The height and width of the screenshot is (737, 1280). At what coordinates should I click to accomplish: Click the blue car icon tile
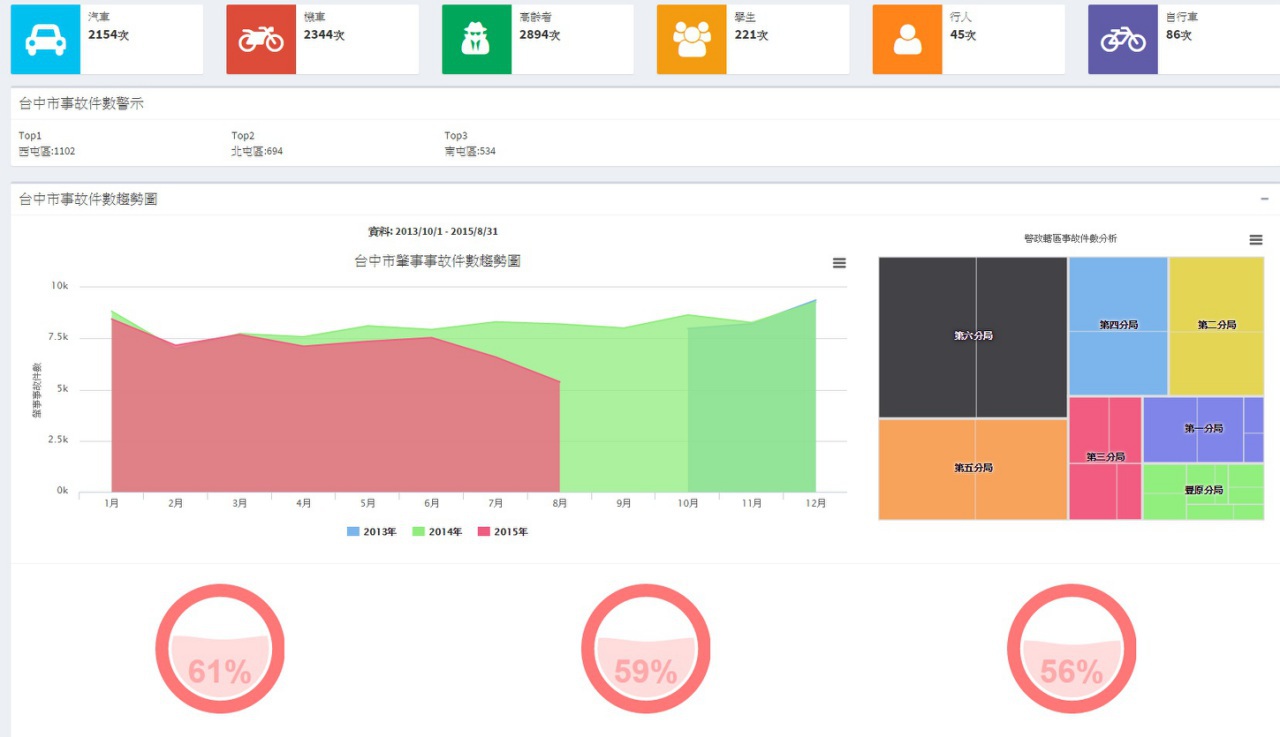point(45,39)
